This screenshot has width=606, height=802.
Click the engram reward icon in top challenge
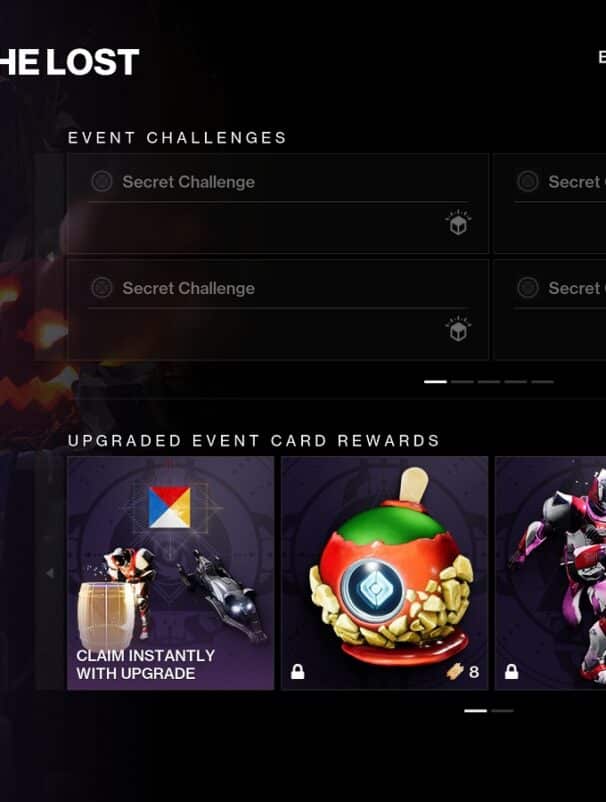(x=458, y=223)
